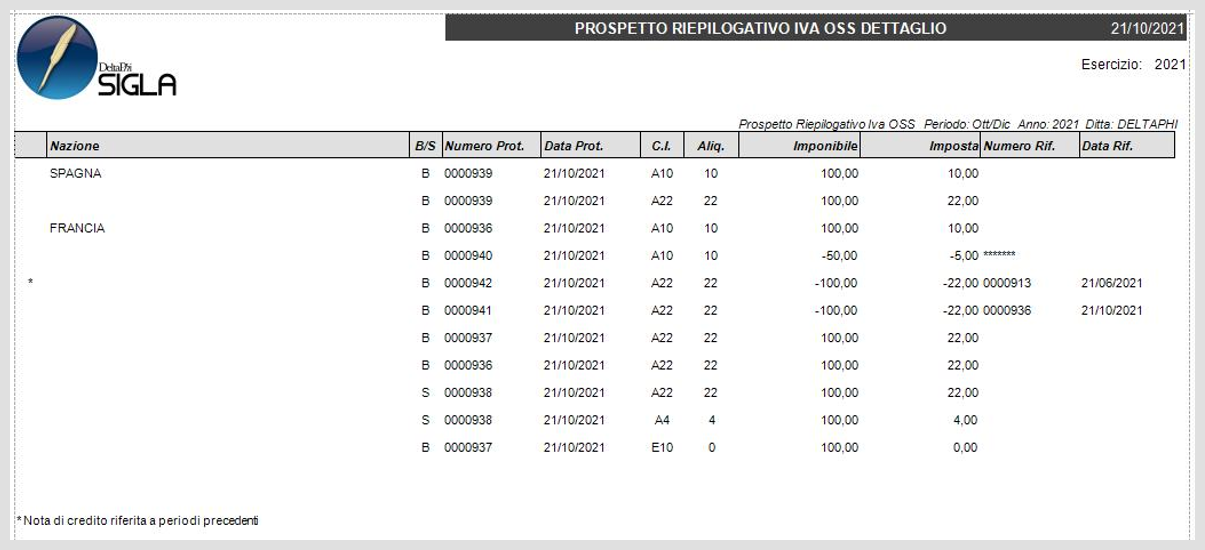Click the C.I. column header
Image resolution: width=1205 pixels, height=550 pixels.
click(x=661, y=146)
